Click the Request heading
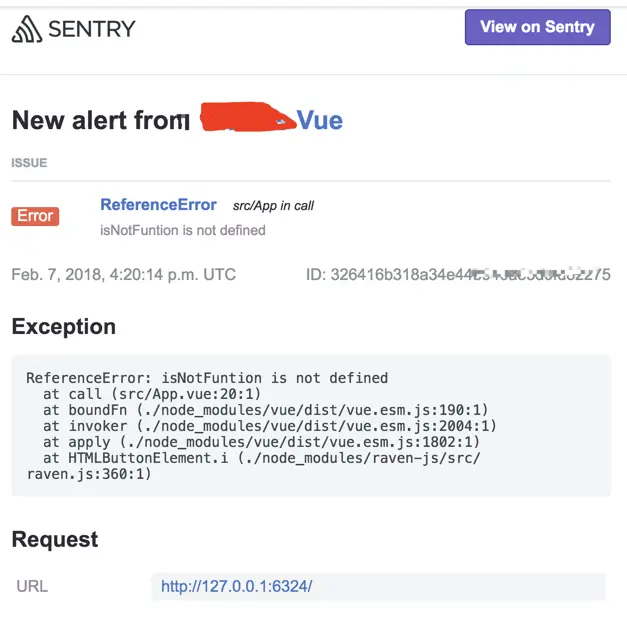This screenshot has height=632, width=627. point(55,539)
